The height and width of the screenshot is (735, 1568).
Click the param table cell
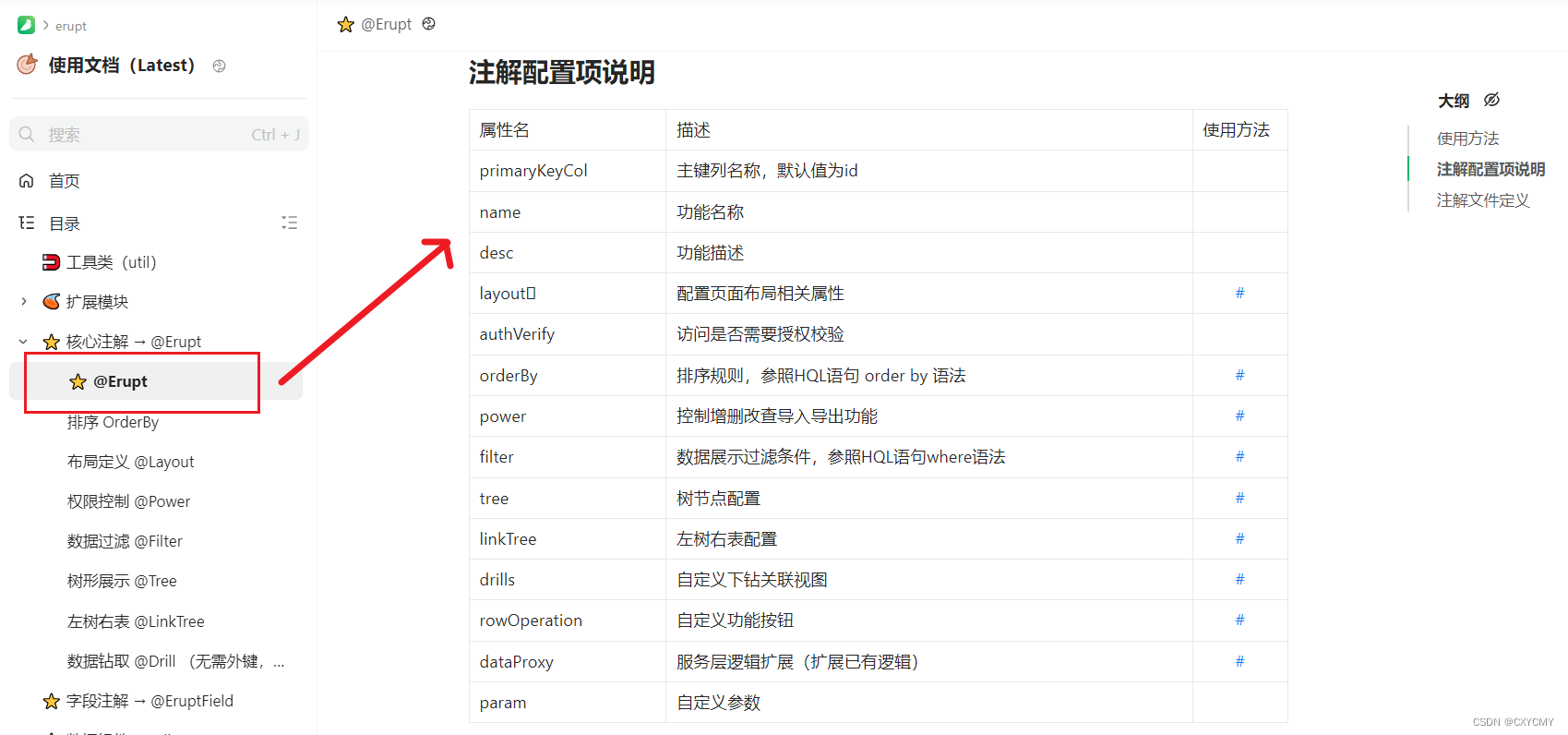[568, 703]
